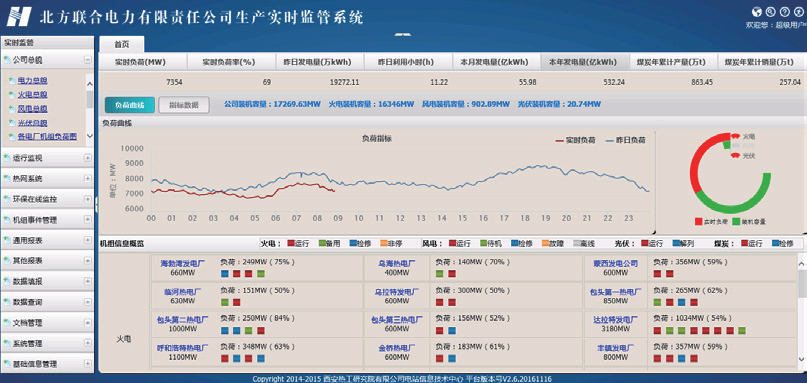Click sidebar submenu scroll-down arrow
The image size is (807, 383).
point(90,136)
